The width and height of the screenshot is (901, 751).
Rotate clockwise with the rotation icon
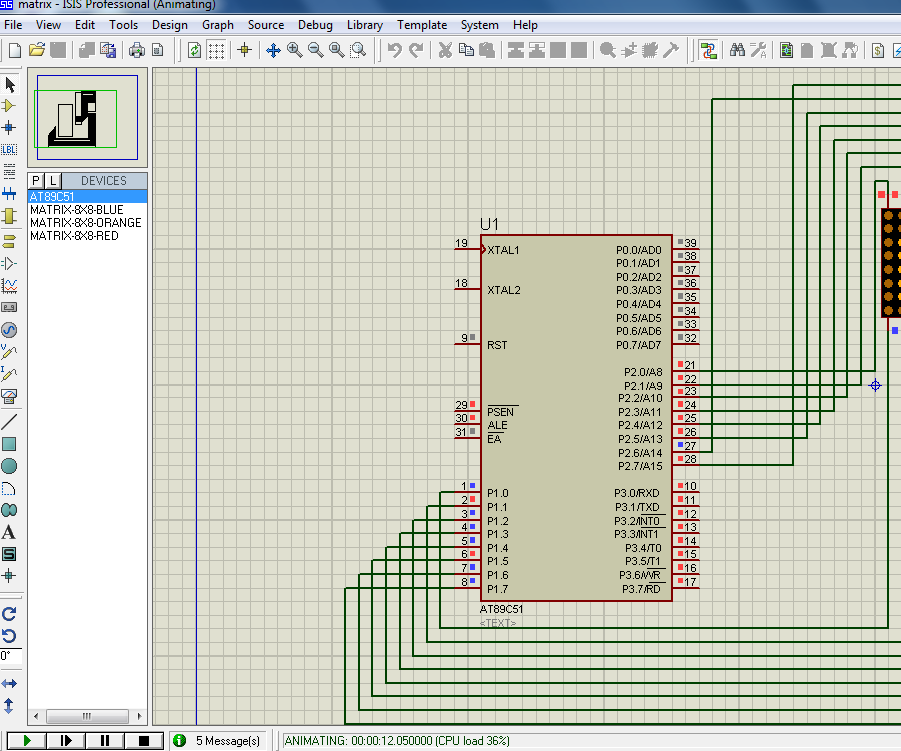coord(9,614)
